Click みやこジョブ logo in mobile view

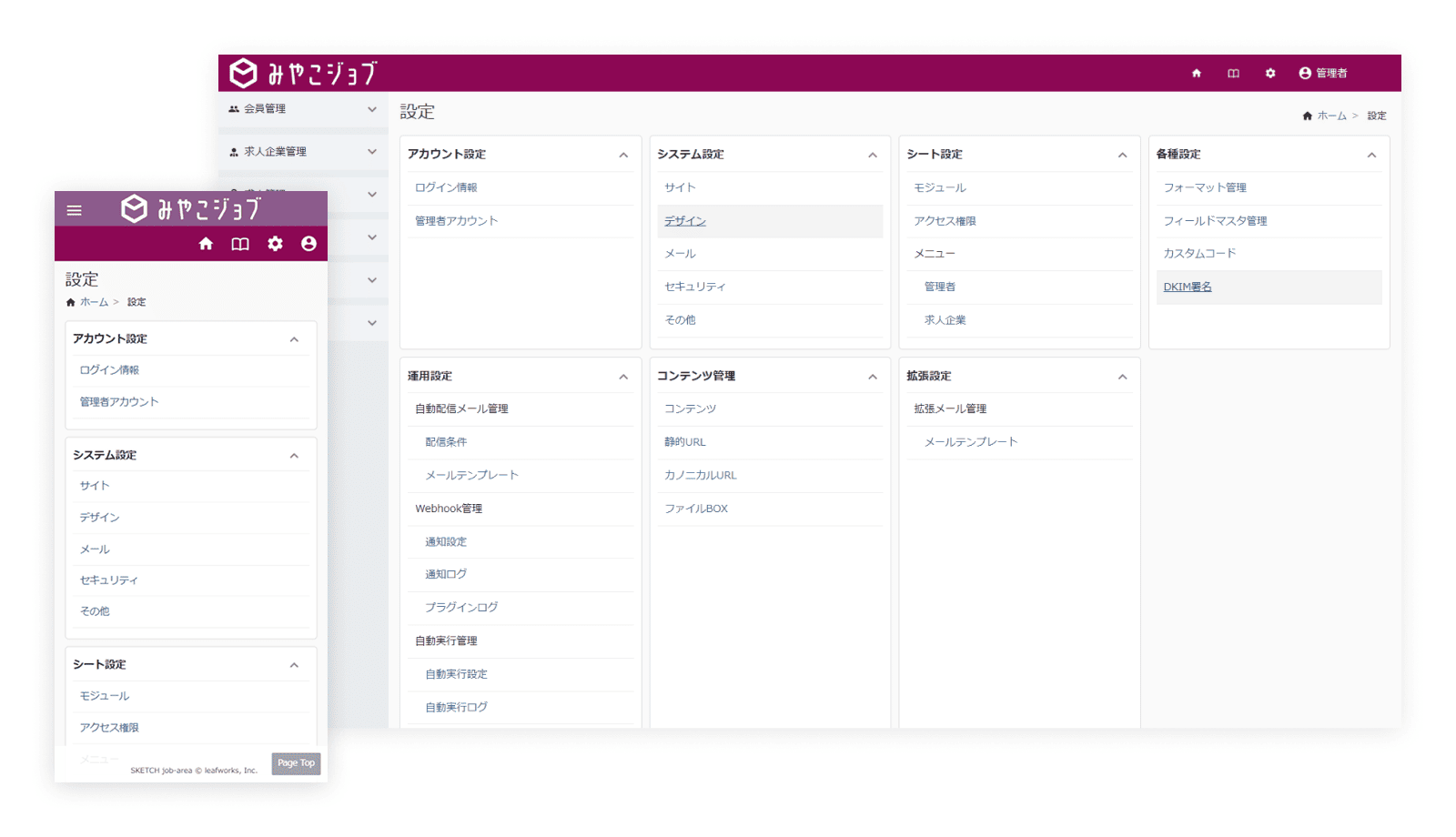pyautogui.click(x=192, y=209)
